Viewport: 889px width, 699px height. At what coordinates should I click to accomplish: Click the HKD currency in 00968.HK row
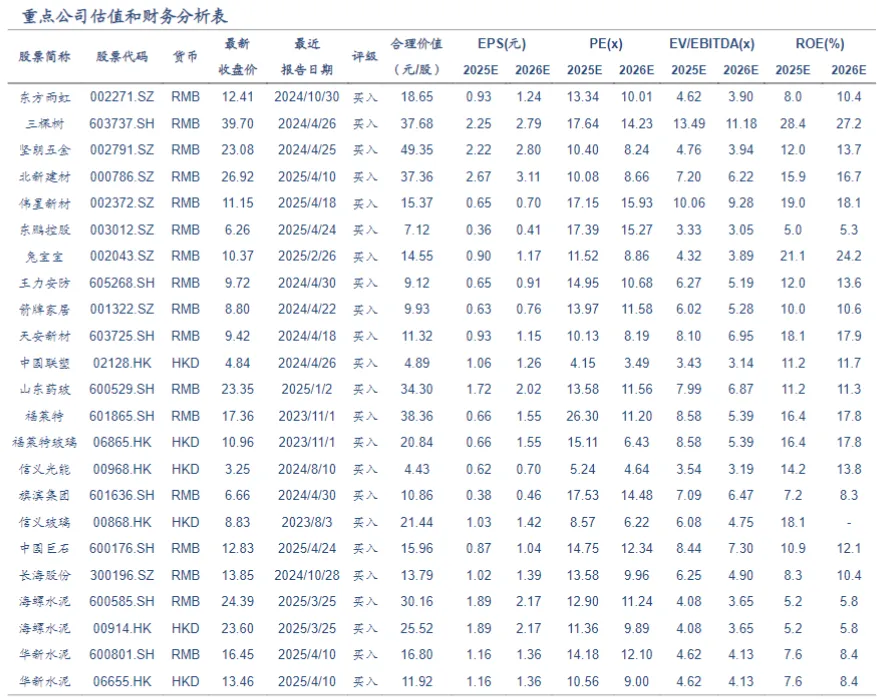click(x=185, y=469)
